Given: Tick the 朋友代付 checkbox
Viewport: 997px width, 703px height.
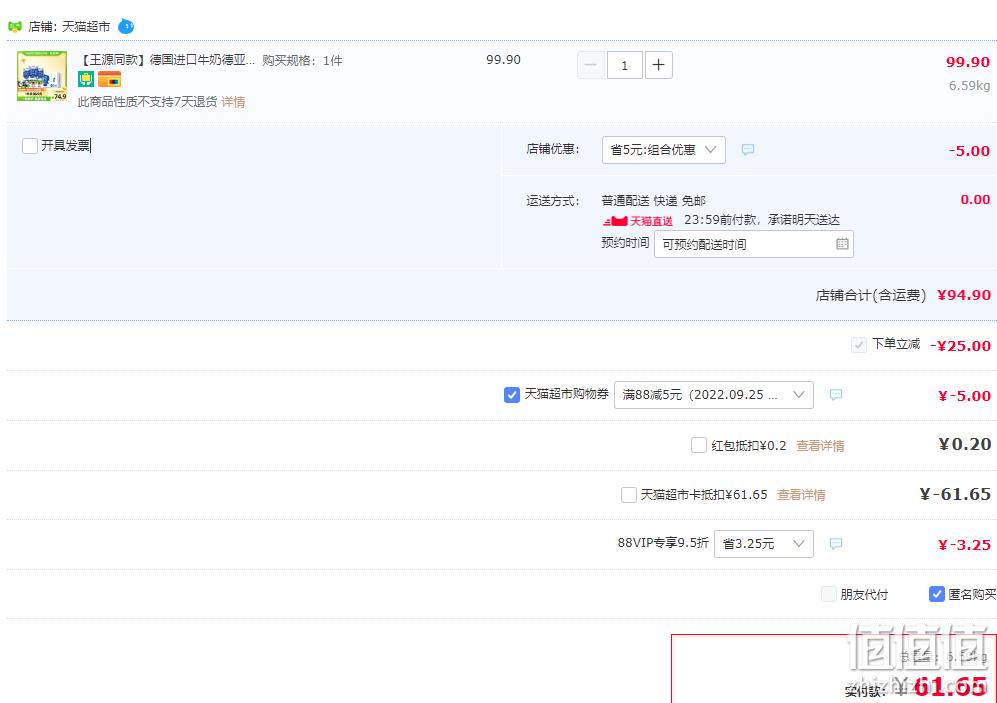Looking at the screenshot, I should coord(829,594).
